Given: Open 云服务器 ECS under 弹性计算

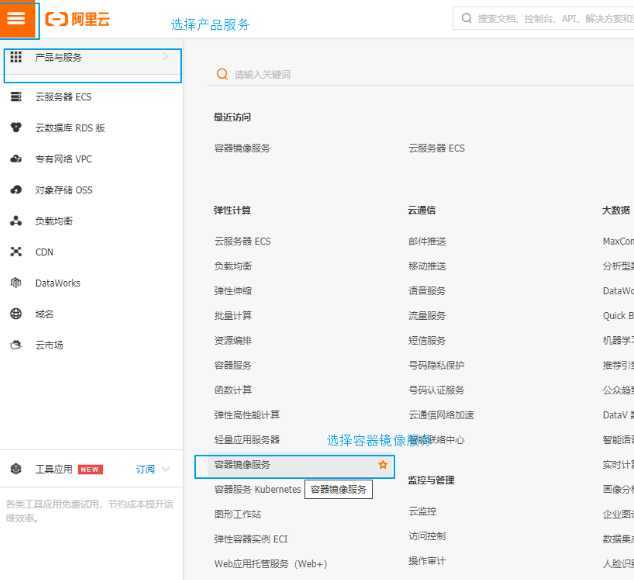Looking at the screenshot, I should click(242, 241).
